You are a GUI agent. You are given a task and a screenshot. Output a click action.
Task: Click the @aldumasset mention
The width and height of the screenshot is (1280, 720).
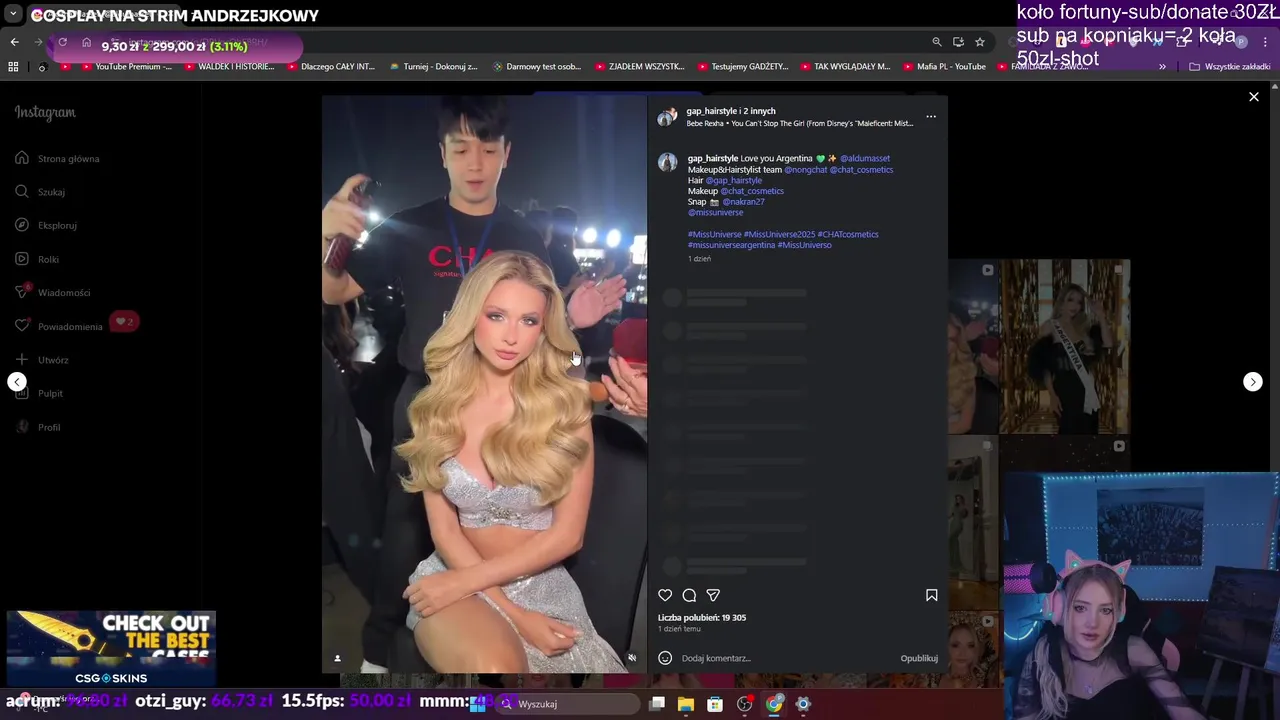point(865,158)
